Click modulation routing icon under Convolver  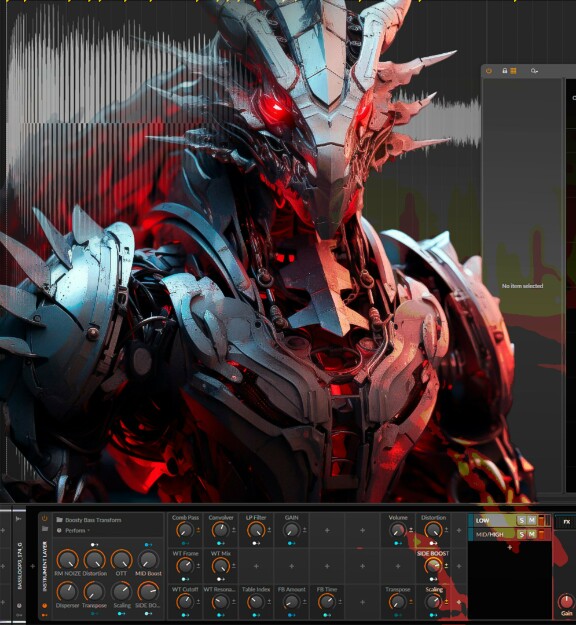[x=220, y=543]
